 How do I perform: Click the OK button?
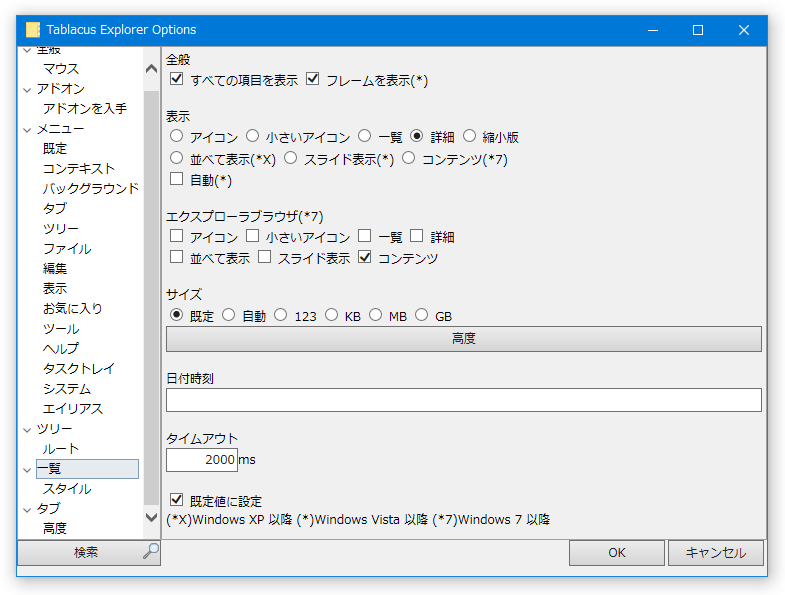pos(617,552)
